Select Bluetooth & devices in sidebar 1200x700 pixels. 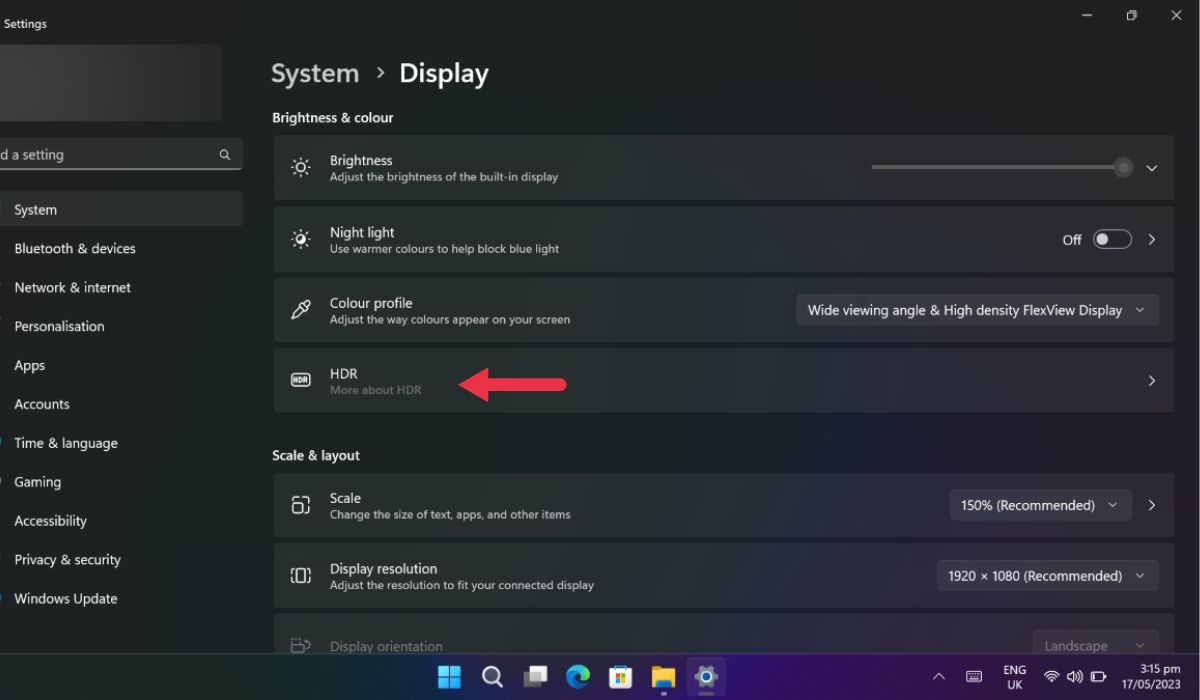click(x=75, y=248)
